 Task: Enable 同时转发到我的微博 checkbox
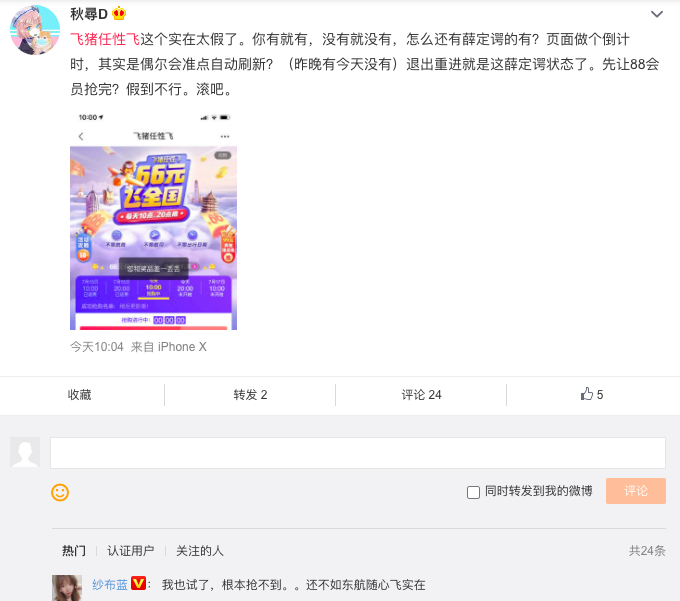[473, 492]
